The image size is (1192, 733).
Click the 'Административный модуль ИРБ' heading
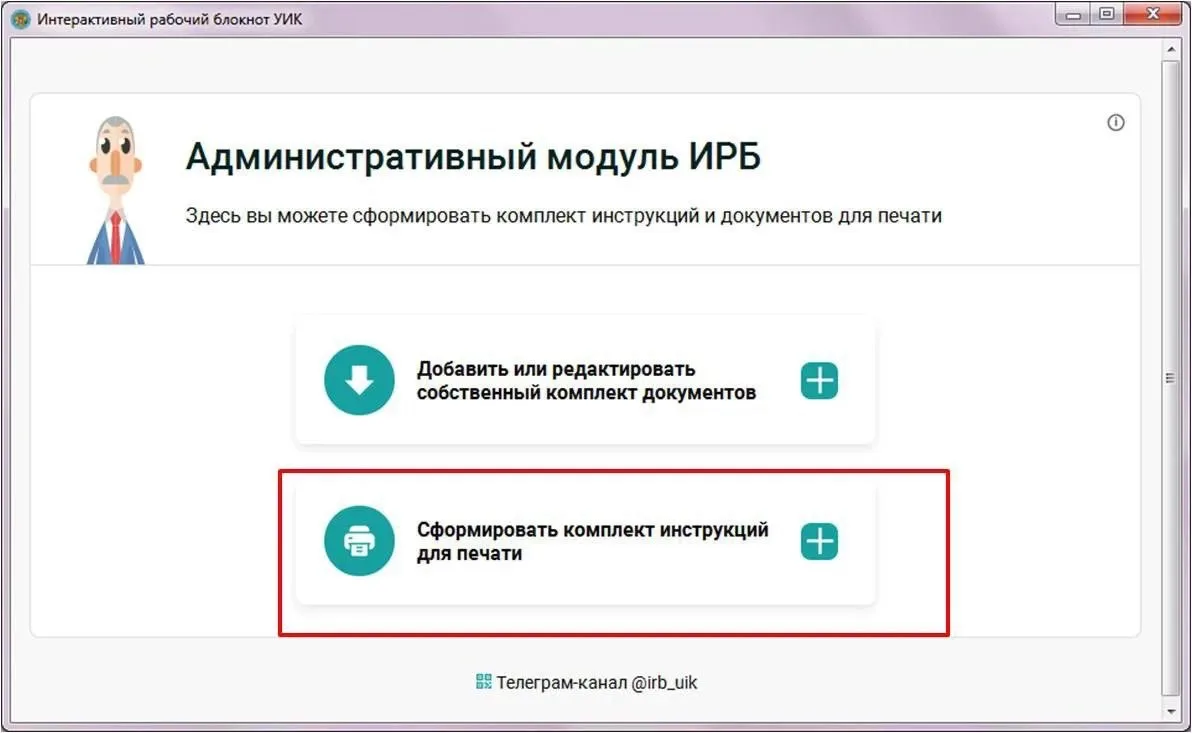click(x=473, y=157)
